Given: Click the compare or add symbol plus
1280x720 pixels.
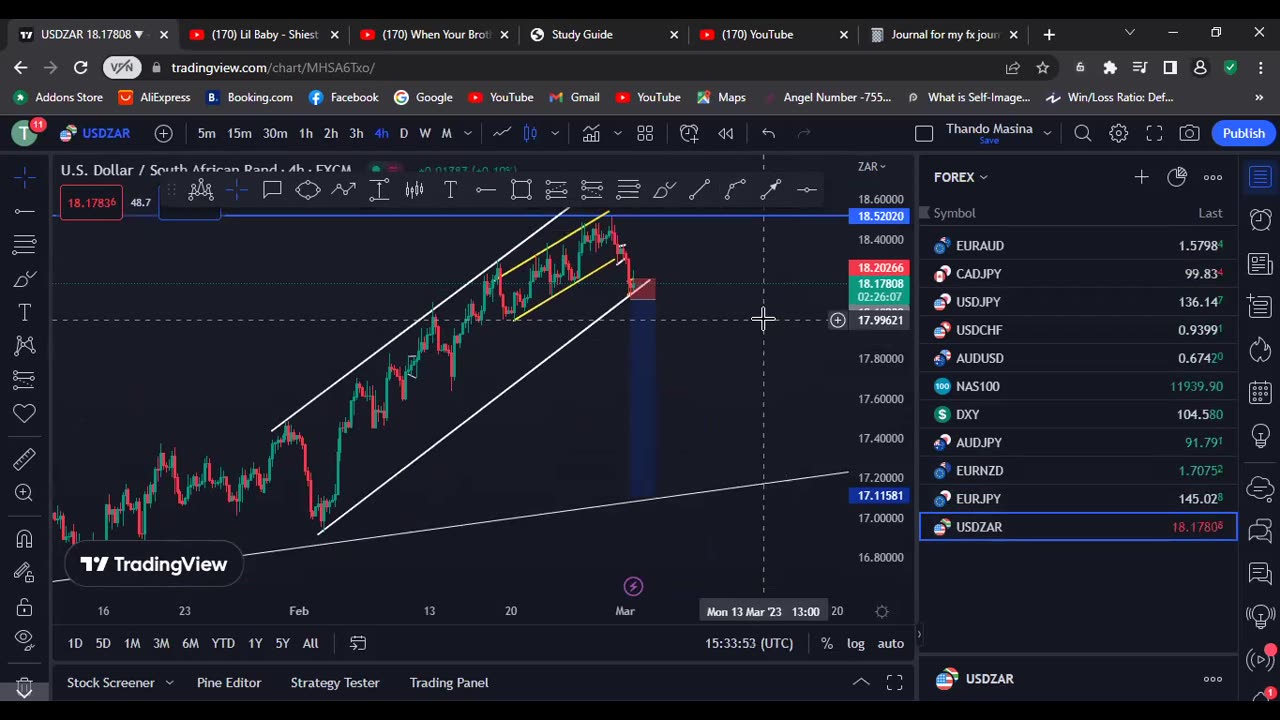Looking at the screenshot, I should 164,133.
